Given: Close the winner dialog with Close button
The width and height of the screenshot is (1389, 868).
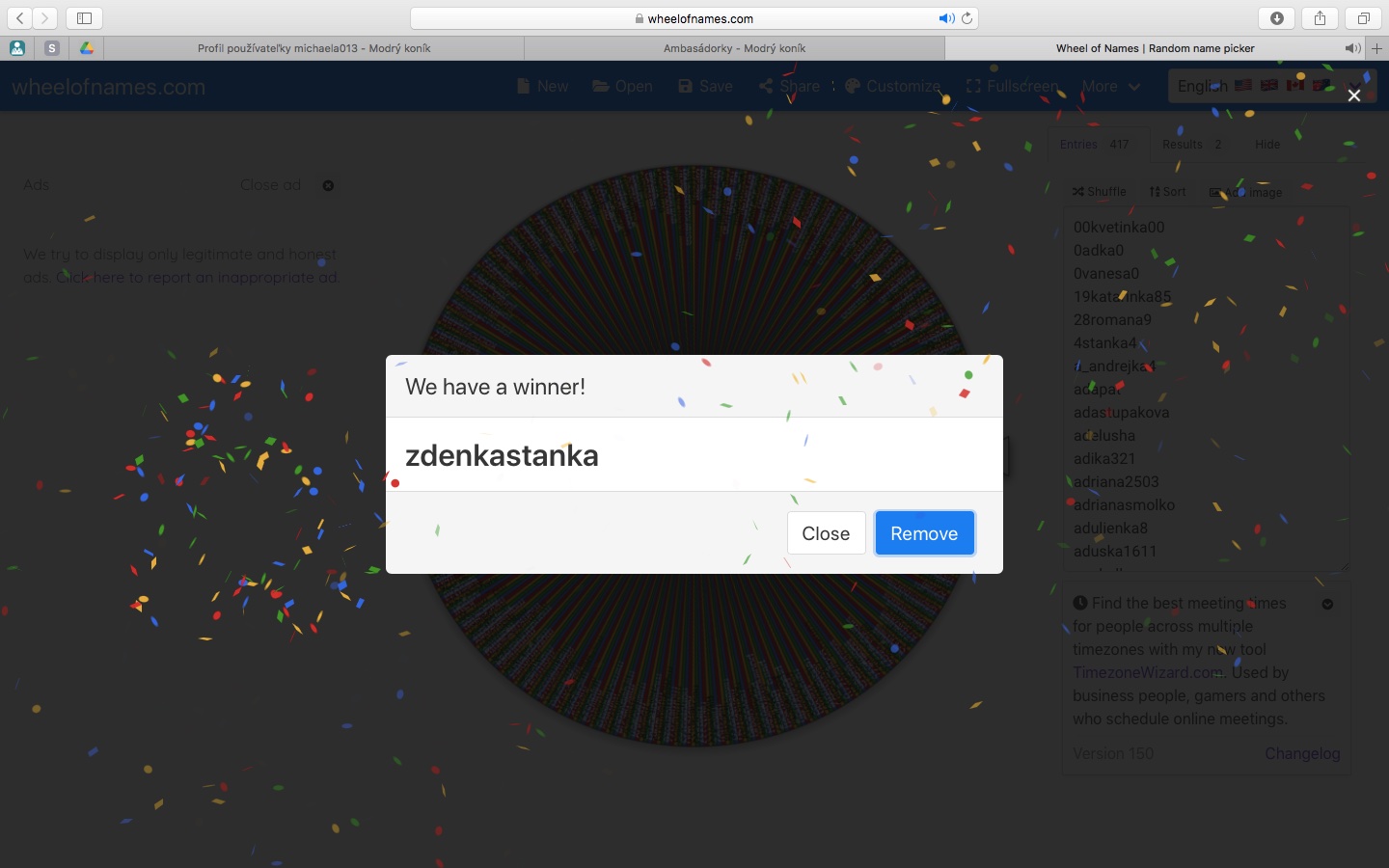Looking at the screenshot, I should [826, 533].
